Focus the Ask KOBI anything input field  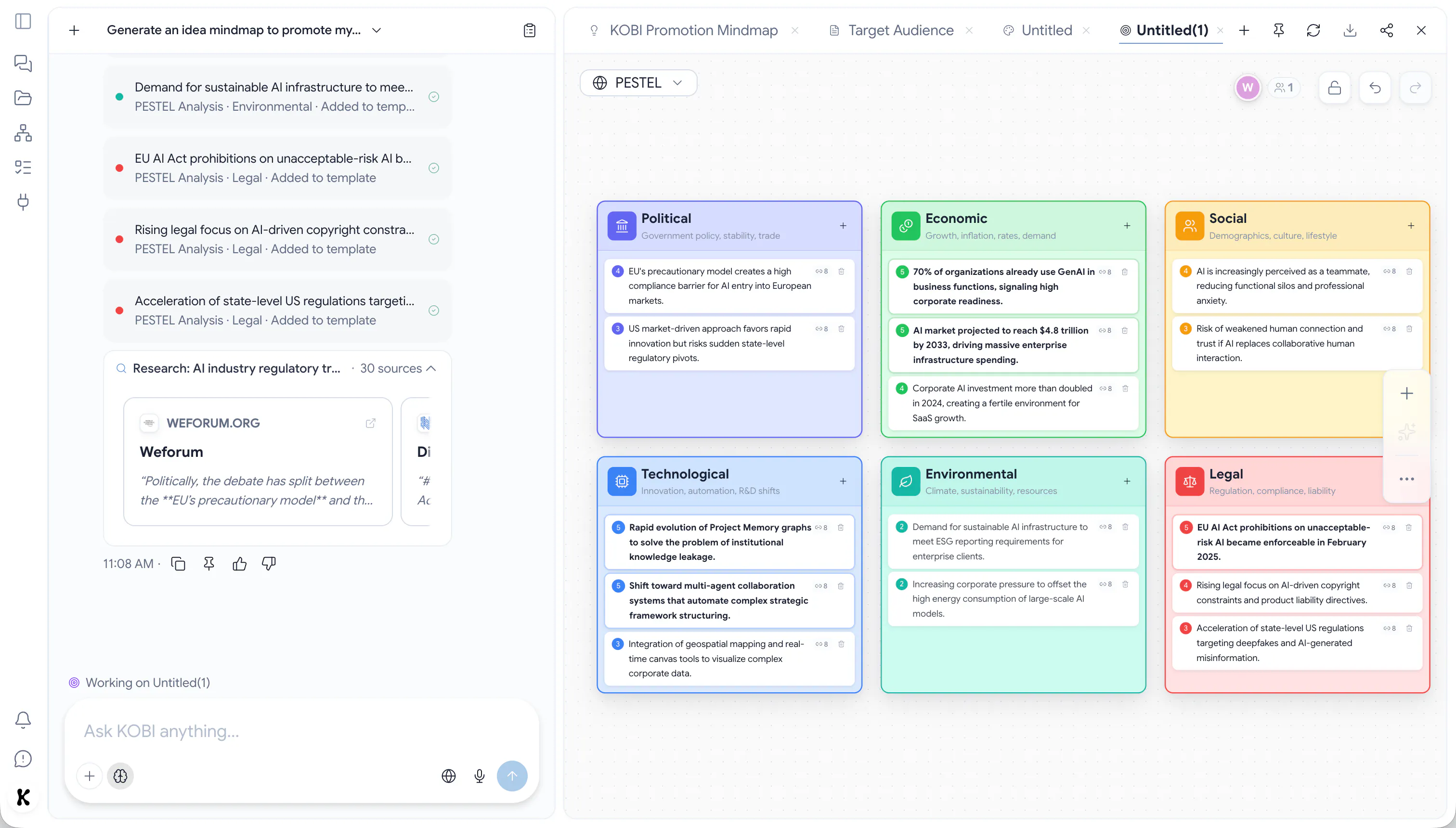coord(301,731)
